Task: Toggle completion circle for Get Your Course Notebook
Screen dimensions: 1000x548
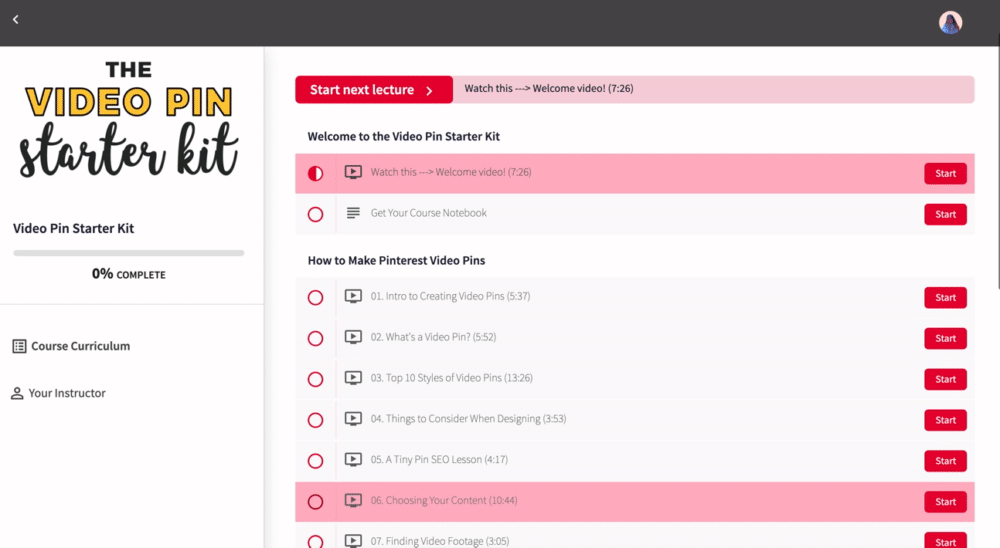Action: point(315,214)
